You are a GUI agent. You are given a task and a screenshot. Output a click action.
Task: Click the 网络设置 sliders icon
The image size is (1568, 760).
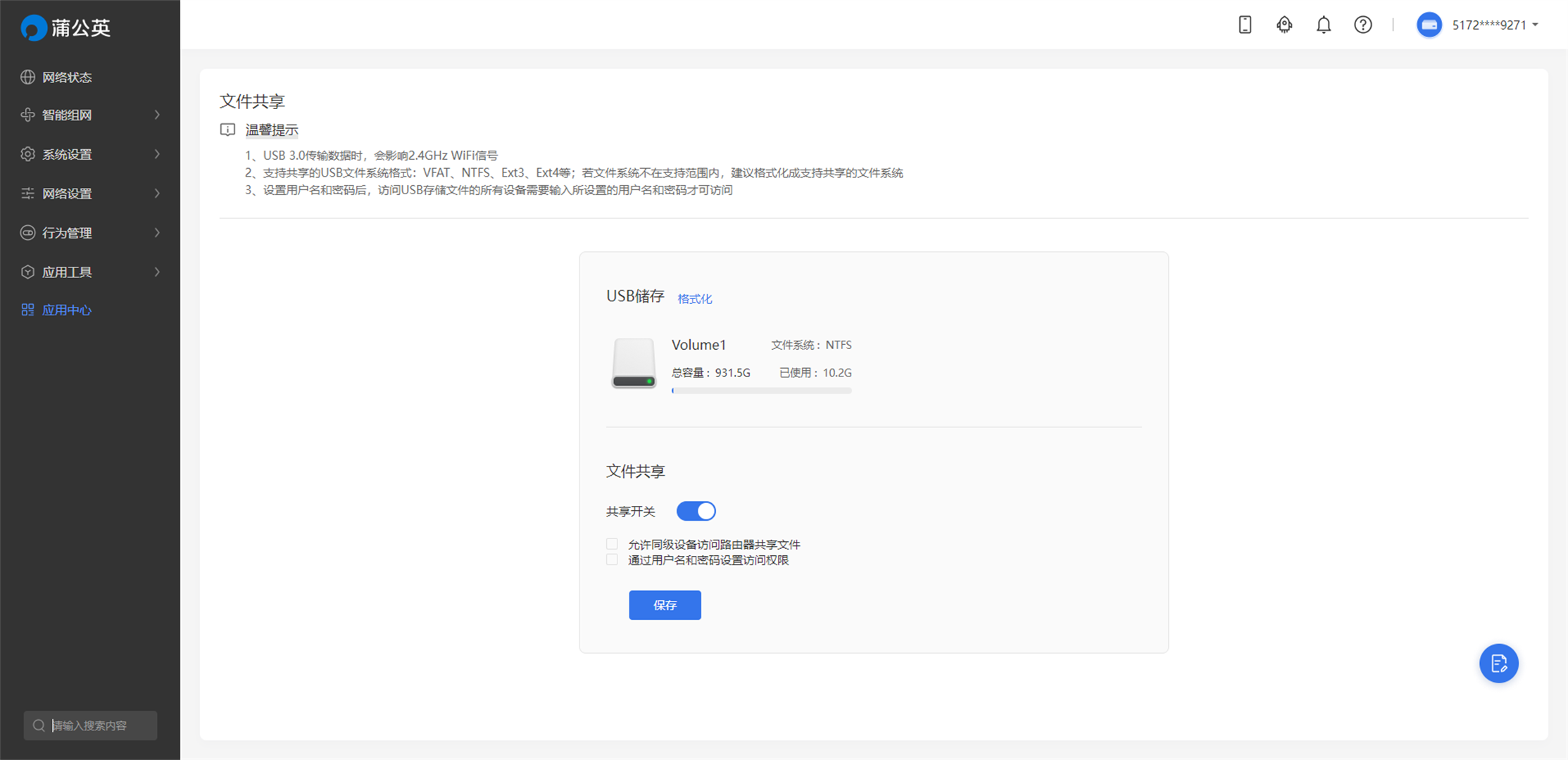27,193
